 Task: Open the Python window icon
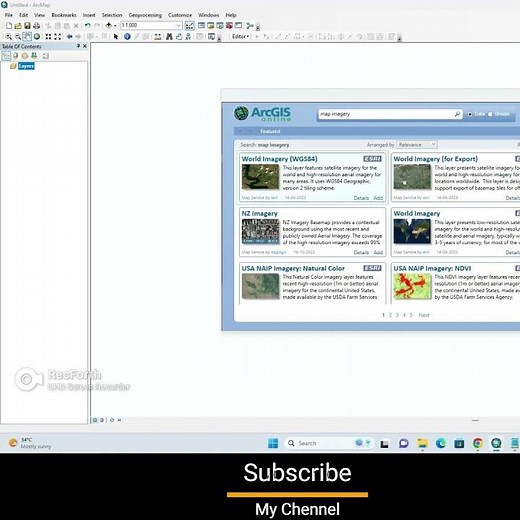click(238, 26)
